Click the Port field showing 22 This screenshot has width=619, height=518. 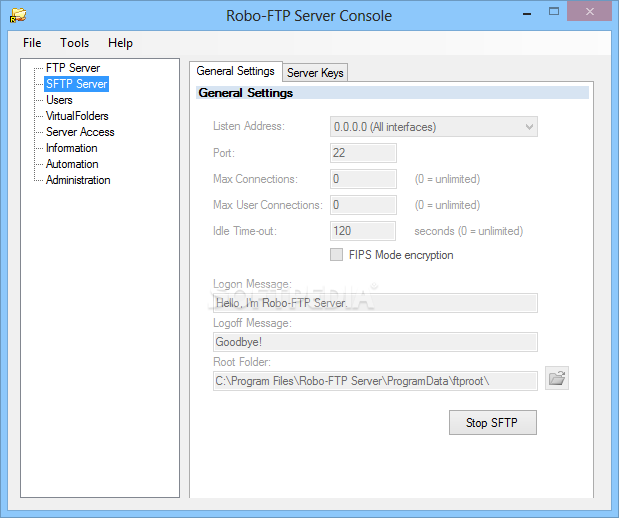point(363,153)
